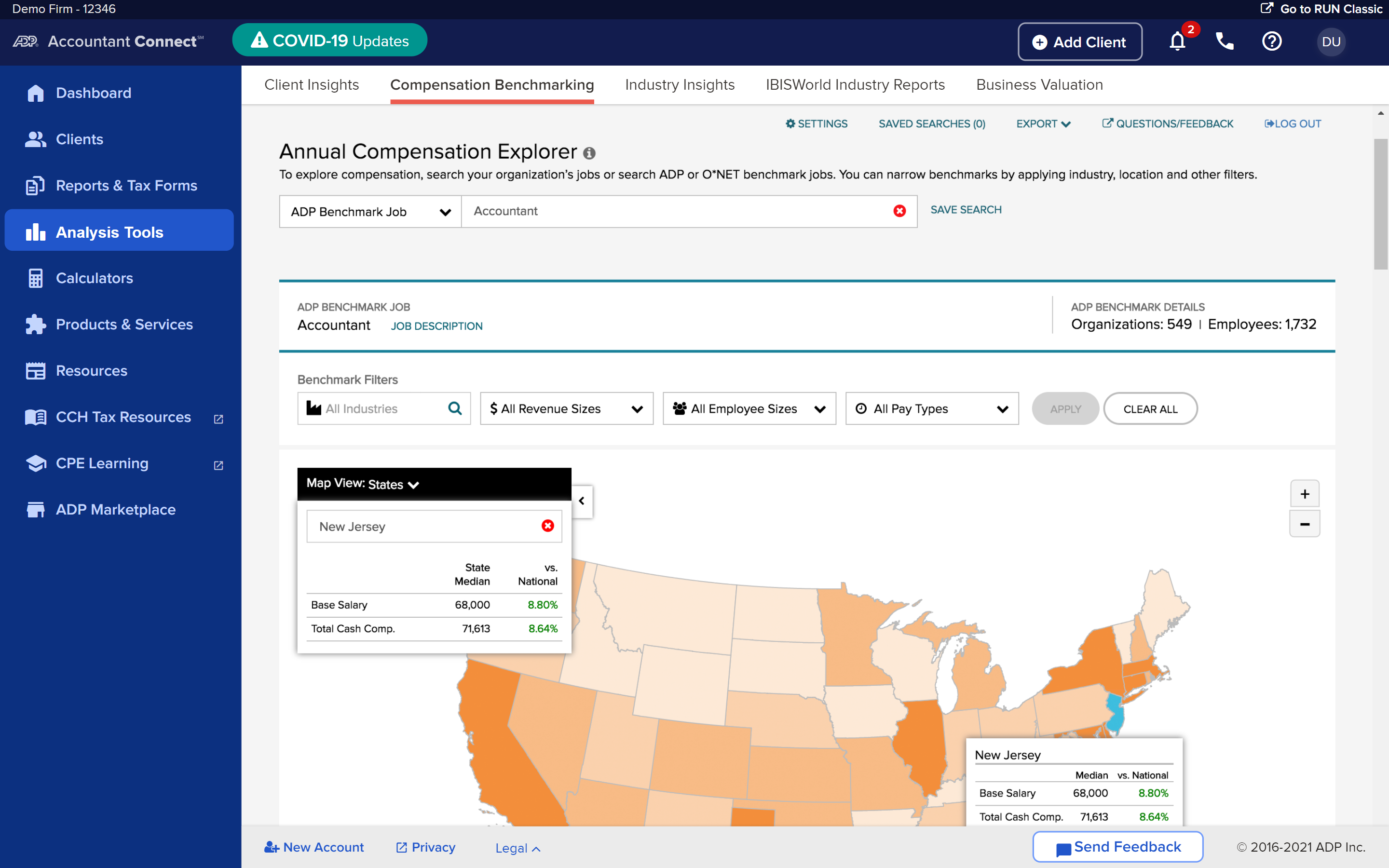Open the Privacy footer link
This screenshot has width=1389, height=868.
click(426, 847)
